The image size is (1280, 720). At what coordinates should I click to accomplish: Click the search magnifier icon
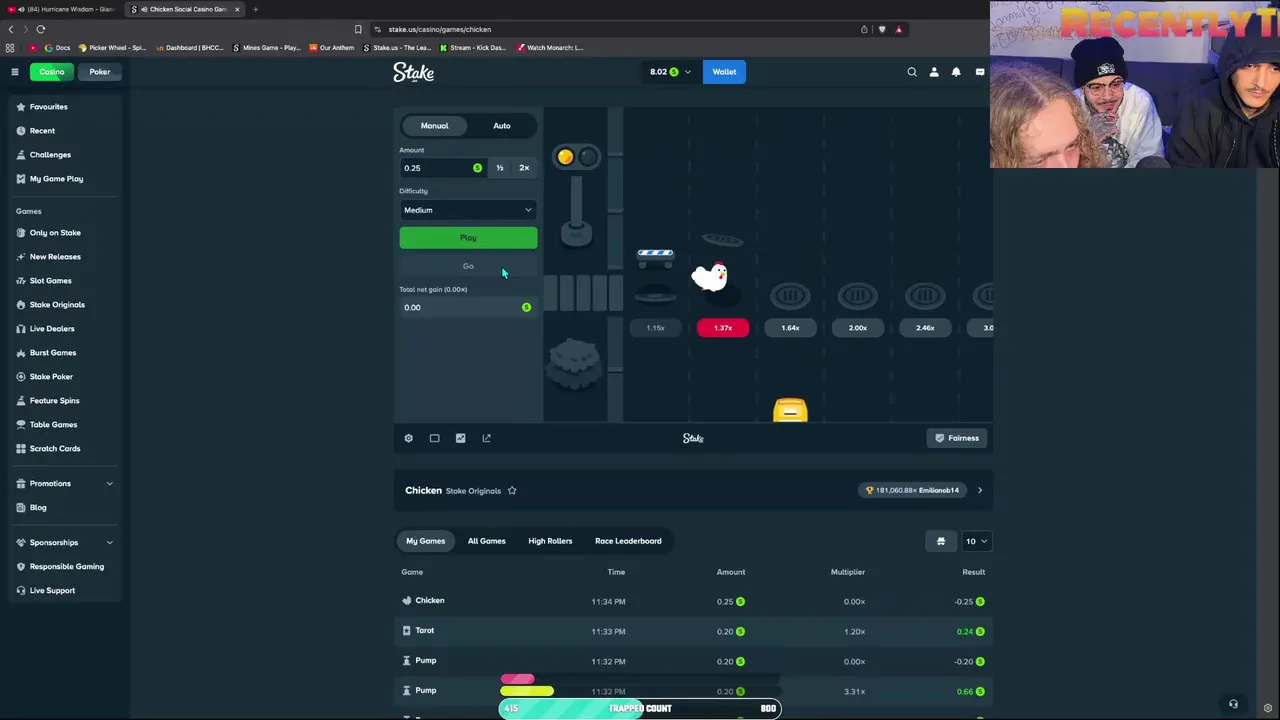point(912,72)
